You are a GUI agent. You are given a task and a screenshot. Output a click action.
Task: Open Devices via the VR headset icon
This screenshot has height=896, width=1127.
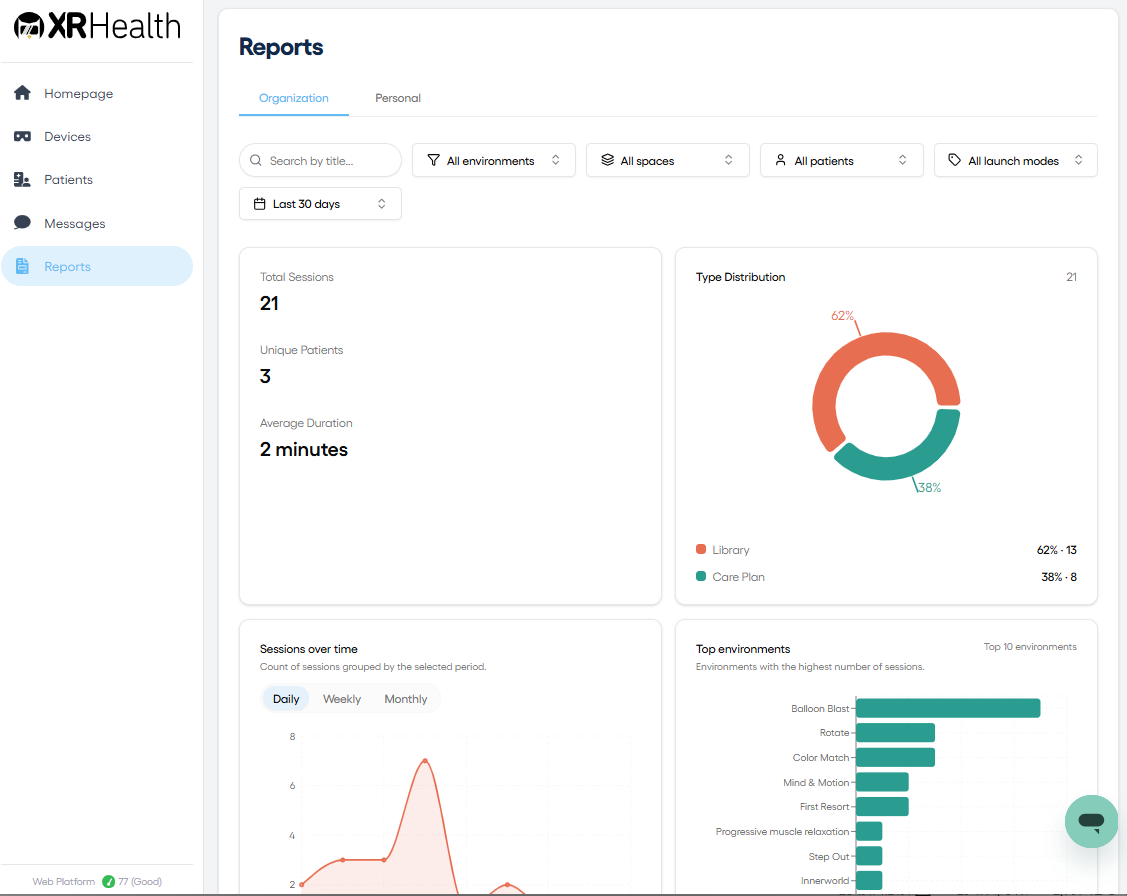point(22,137)
